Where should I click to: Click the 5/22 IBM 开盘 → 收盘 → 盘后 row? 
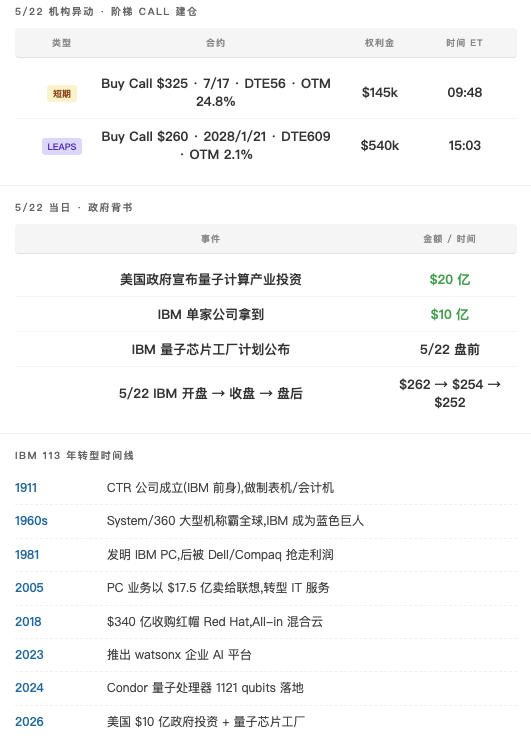point(266,394)
